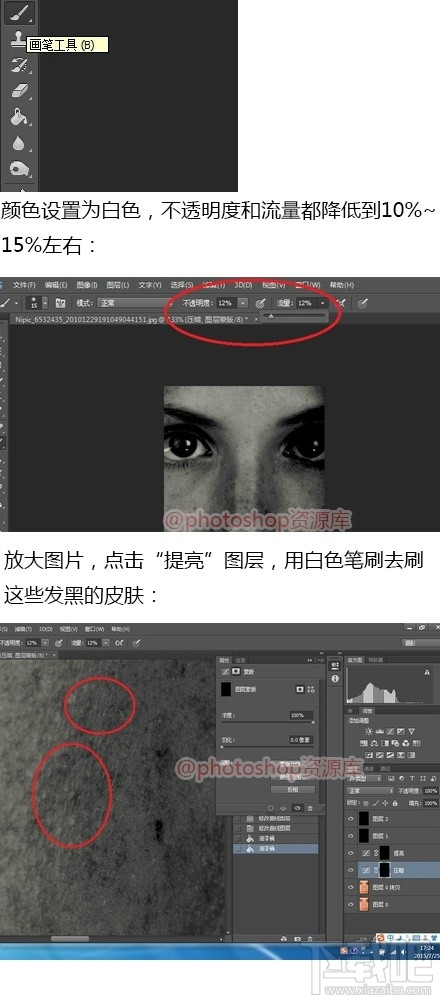Click the mask density slider track
This screenshot has height=1000, width=440.
[x=268, y=721]
